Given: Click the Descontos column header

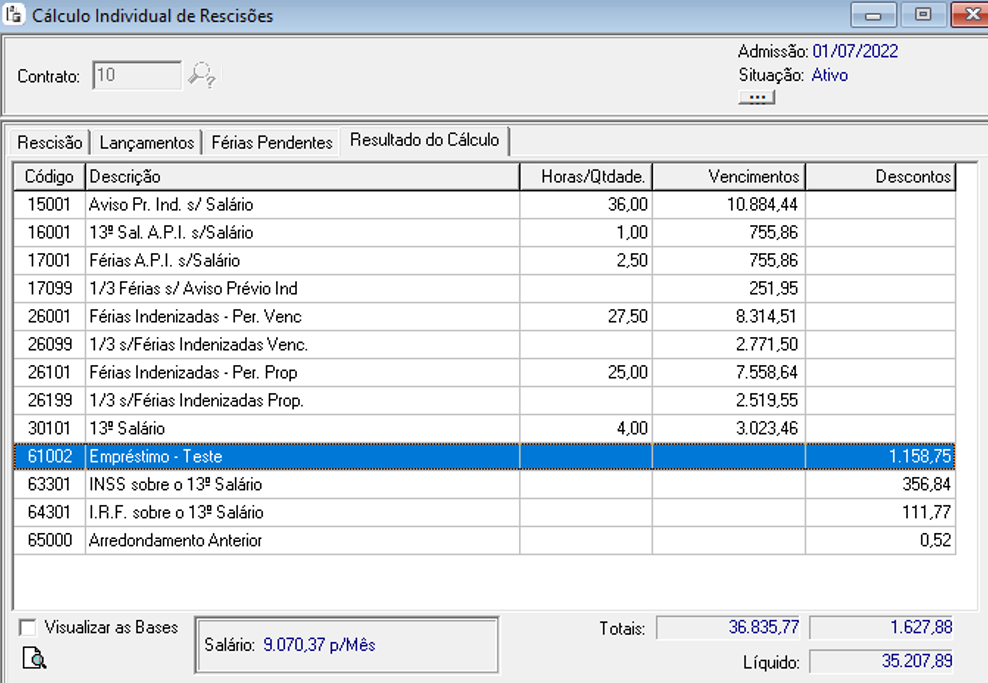Looking at the screenshot, I should 880,177.
